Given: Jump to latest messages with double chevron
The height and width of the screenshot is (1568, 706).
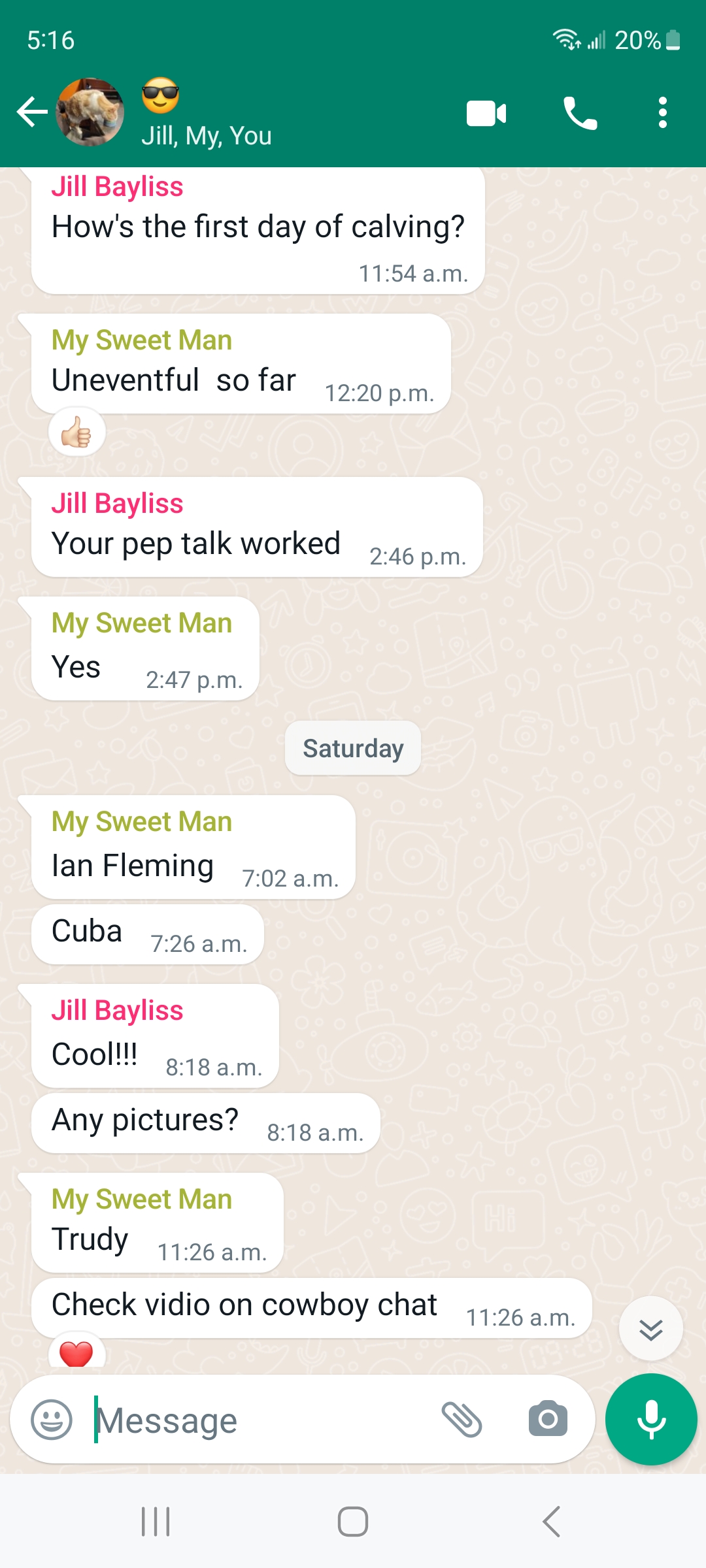Looking at the screenshot, I should point(651,1329).
